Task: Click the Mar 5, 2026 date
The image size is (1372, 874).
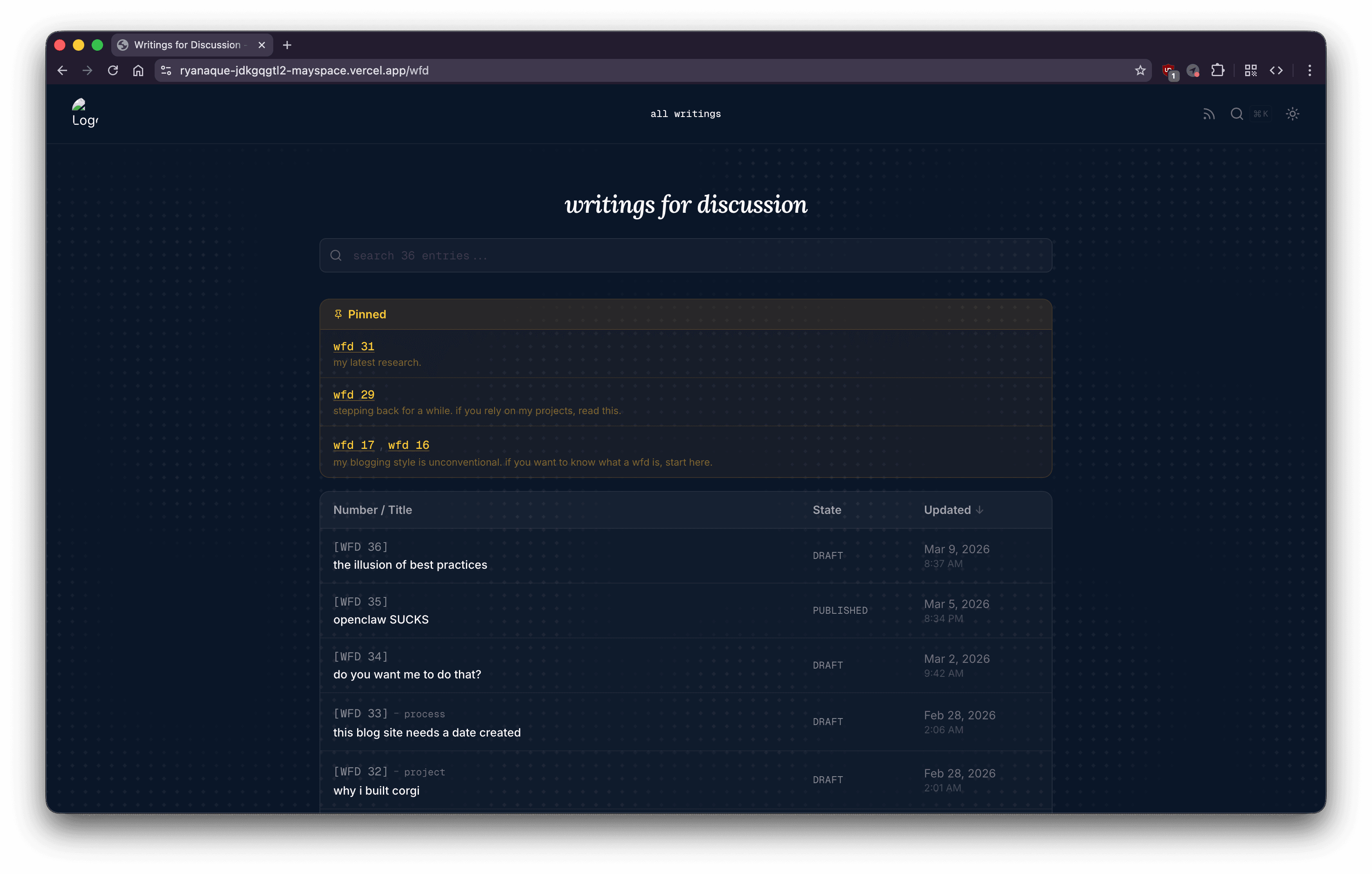Action: point(957,604)
